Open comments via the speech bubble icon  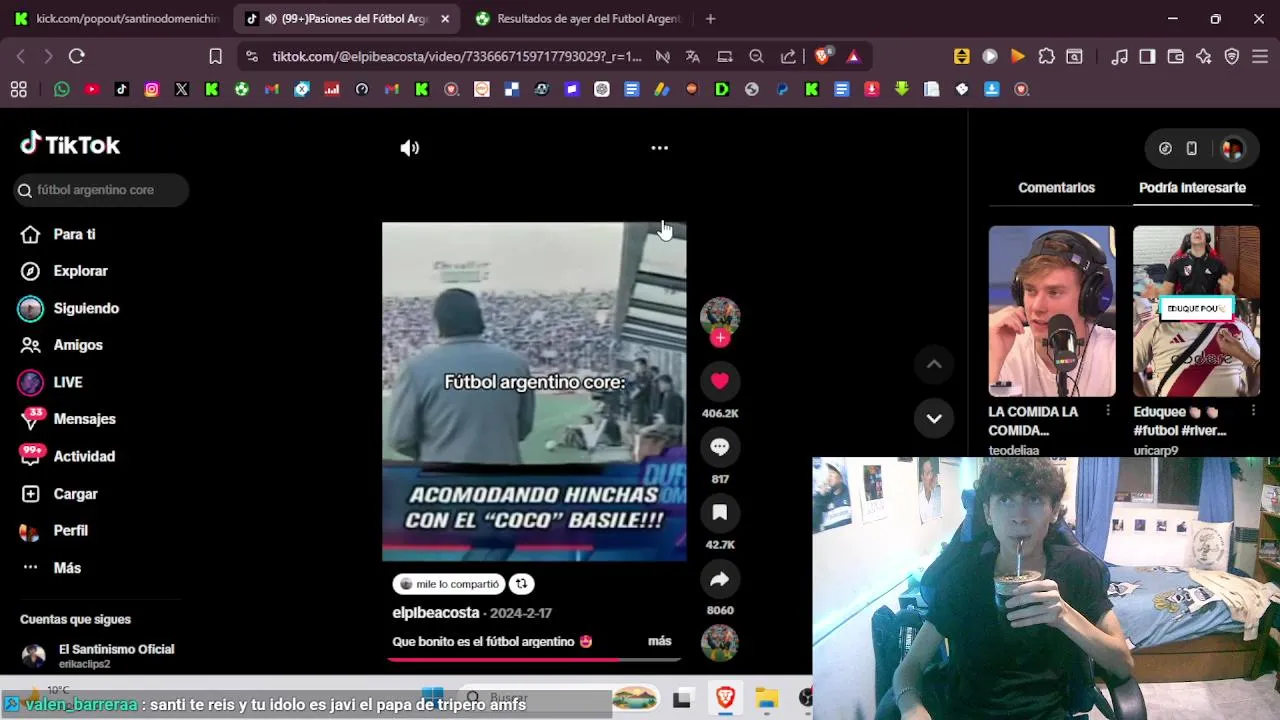(720, 447)
